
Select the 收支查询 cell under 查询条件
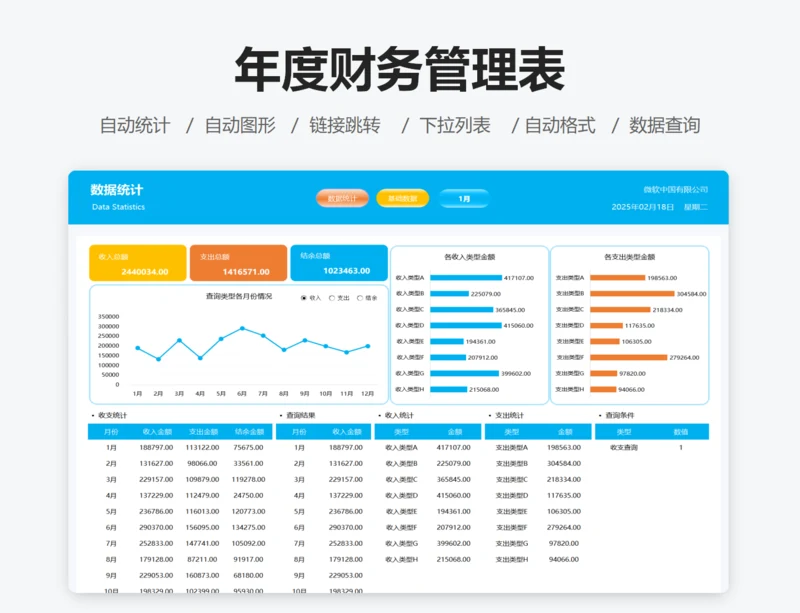[x=623, y=448]
